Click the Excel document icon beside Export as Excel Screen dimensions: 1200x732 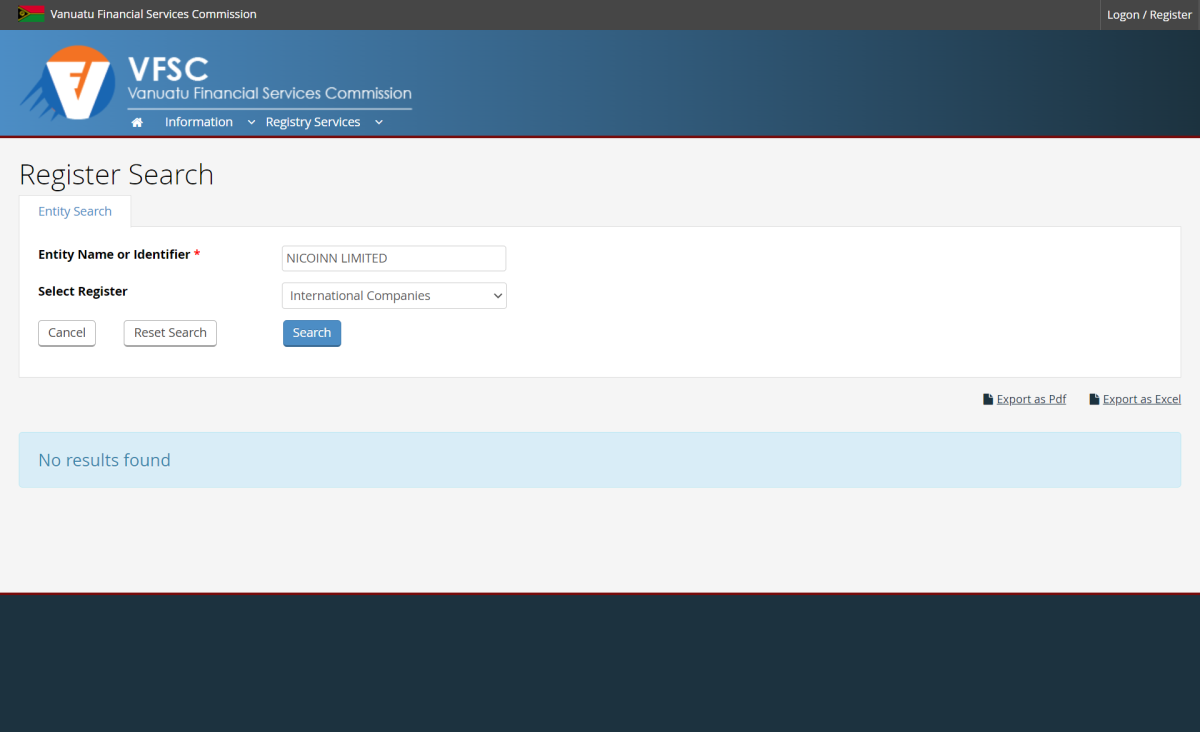tap(1094, 399)
